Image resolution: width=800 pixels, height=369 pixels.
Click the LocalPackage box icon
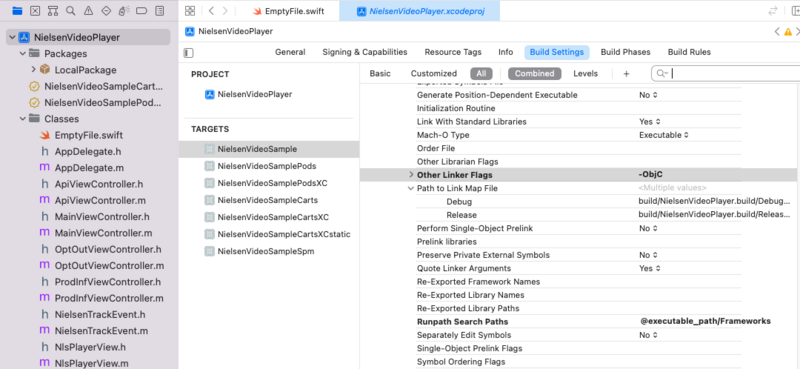pos(44,70)
